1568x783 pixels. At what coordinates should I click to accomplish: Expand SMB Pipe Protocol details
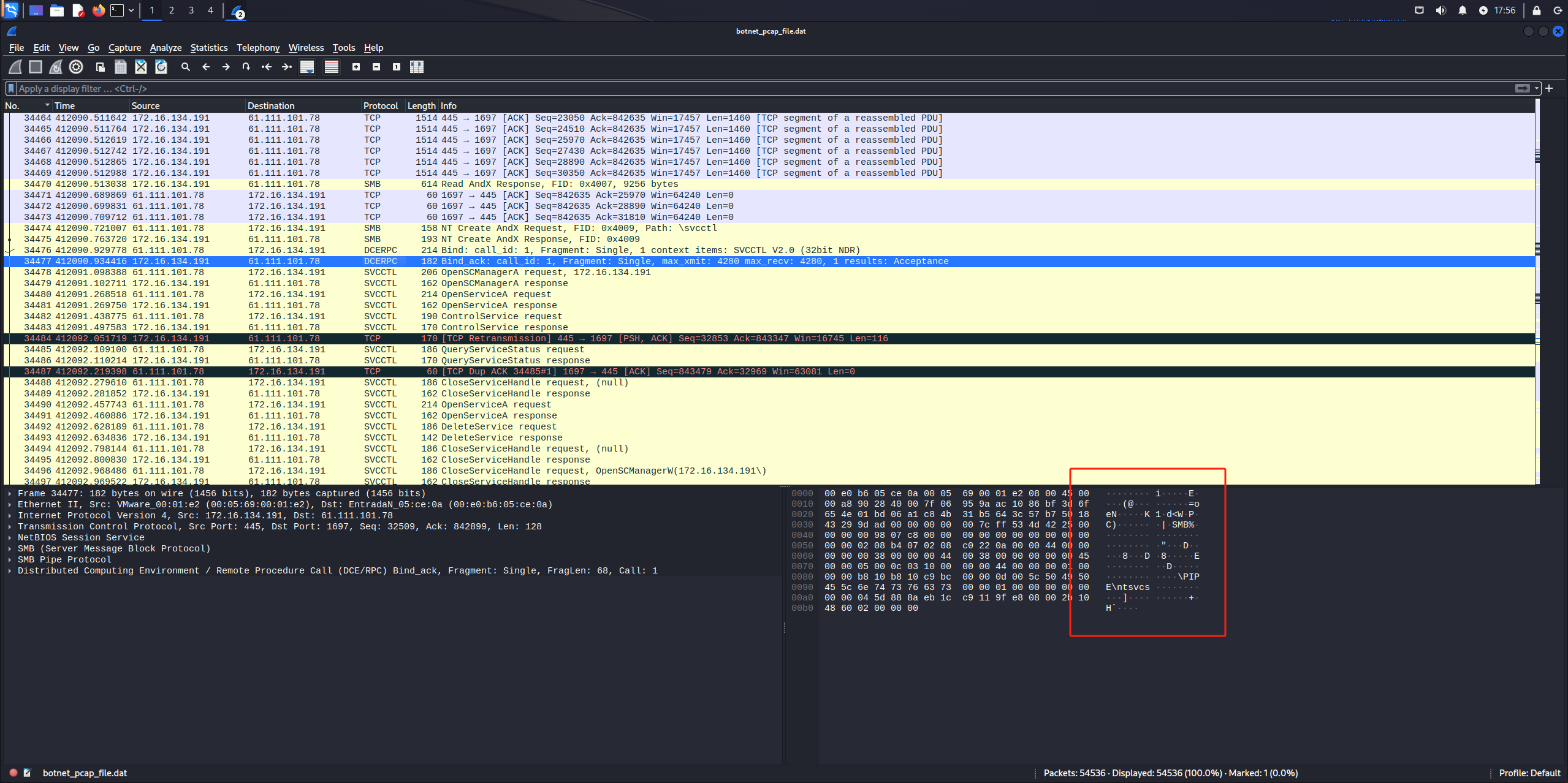pyautogui.click(x=10, y=559)
